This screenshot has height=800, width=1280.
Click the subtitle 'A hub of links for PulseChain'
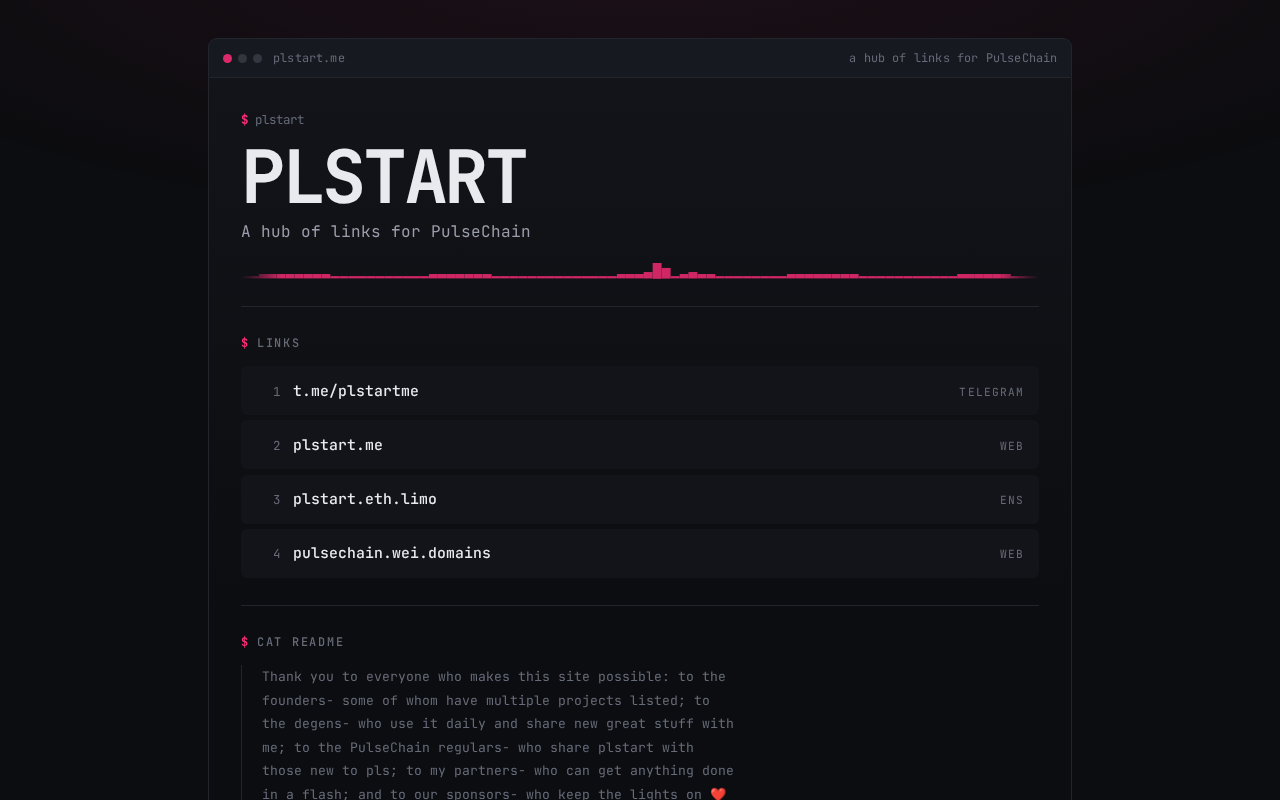(386, 231)
